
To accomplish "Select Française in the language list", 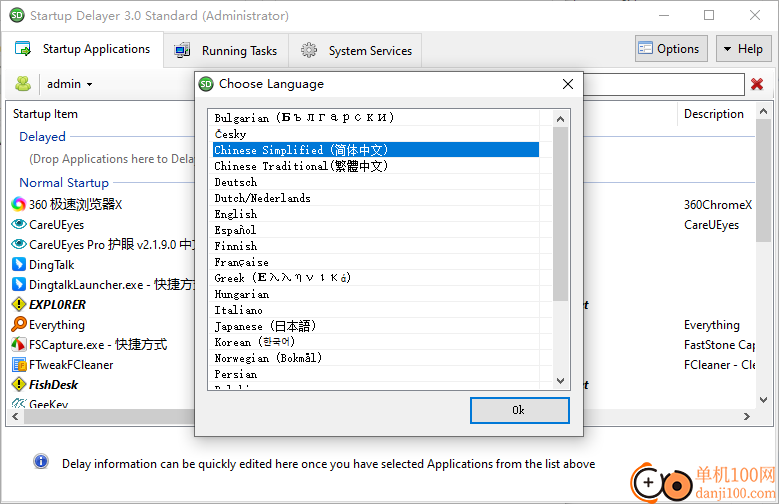I will click(x=376, y=262).
